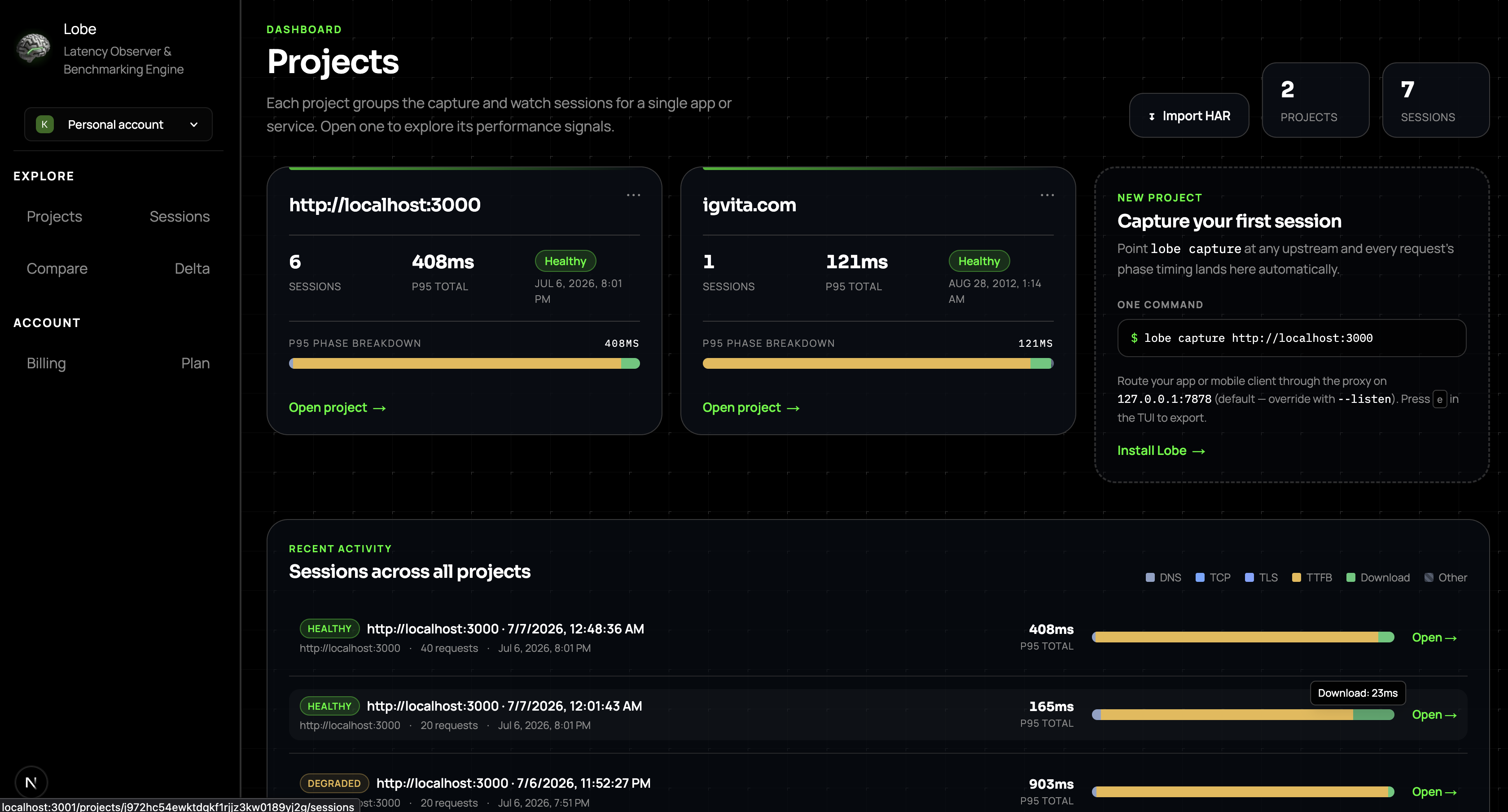Image resolution: width=1508 pixels, height=812 pixels.
Task: Click Healthy badge on igvita.com card
Action: click(x=979, y=261)
